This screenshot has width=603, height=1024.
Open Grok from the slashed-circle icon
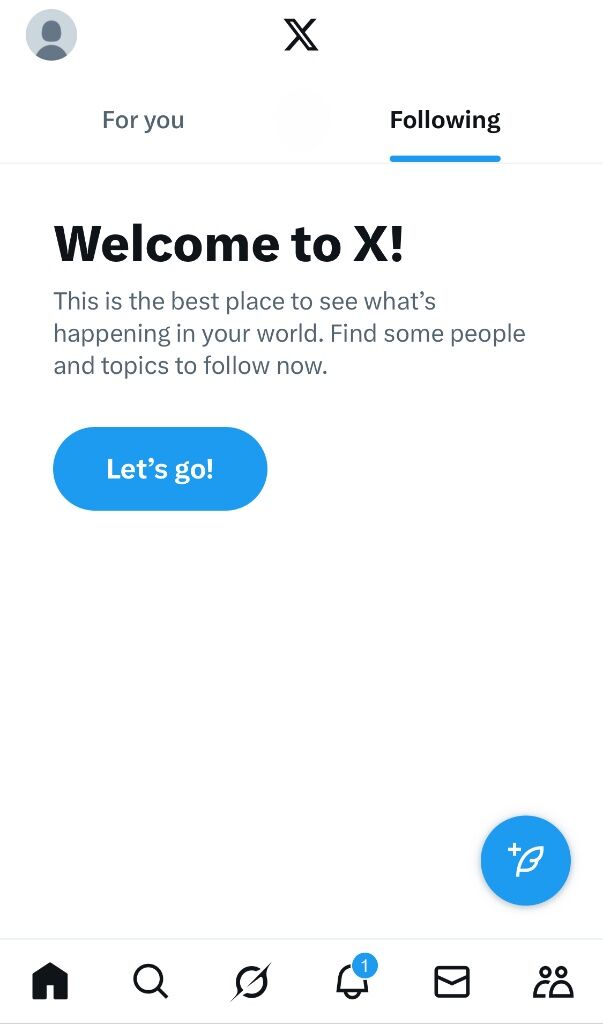(252, 982)
